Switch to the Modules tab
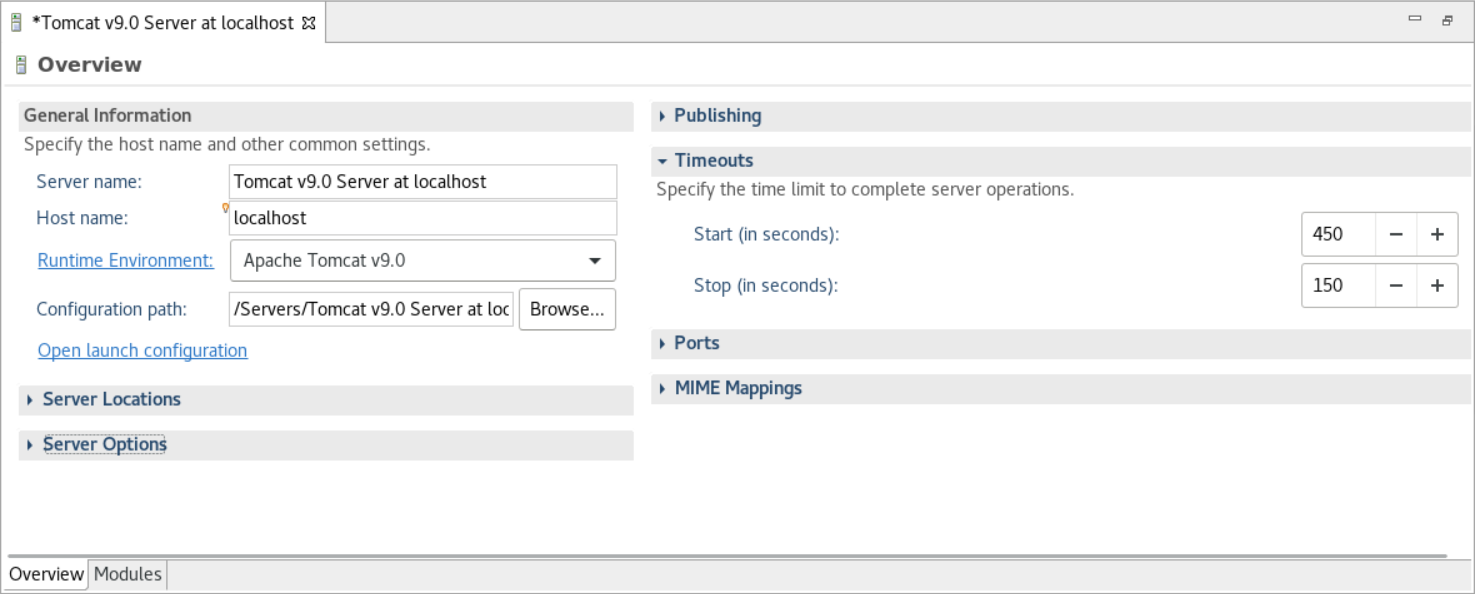Viewport: 1475px width, 594px height. point(127,574)
